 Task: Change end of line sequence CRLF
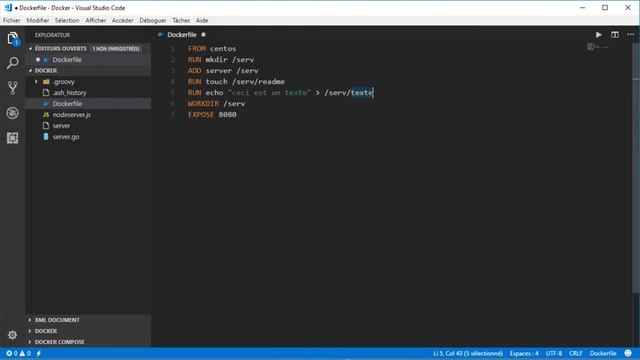coord(576,353)
